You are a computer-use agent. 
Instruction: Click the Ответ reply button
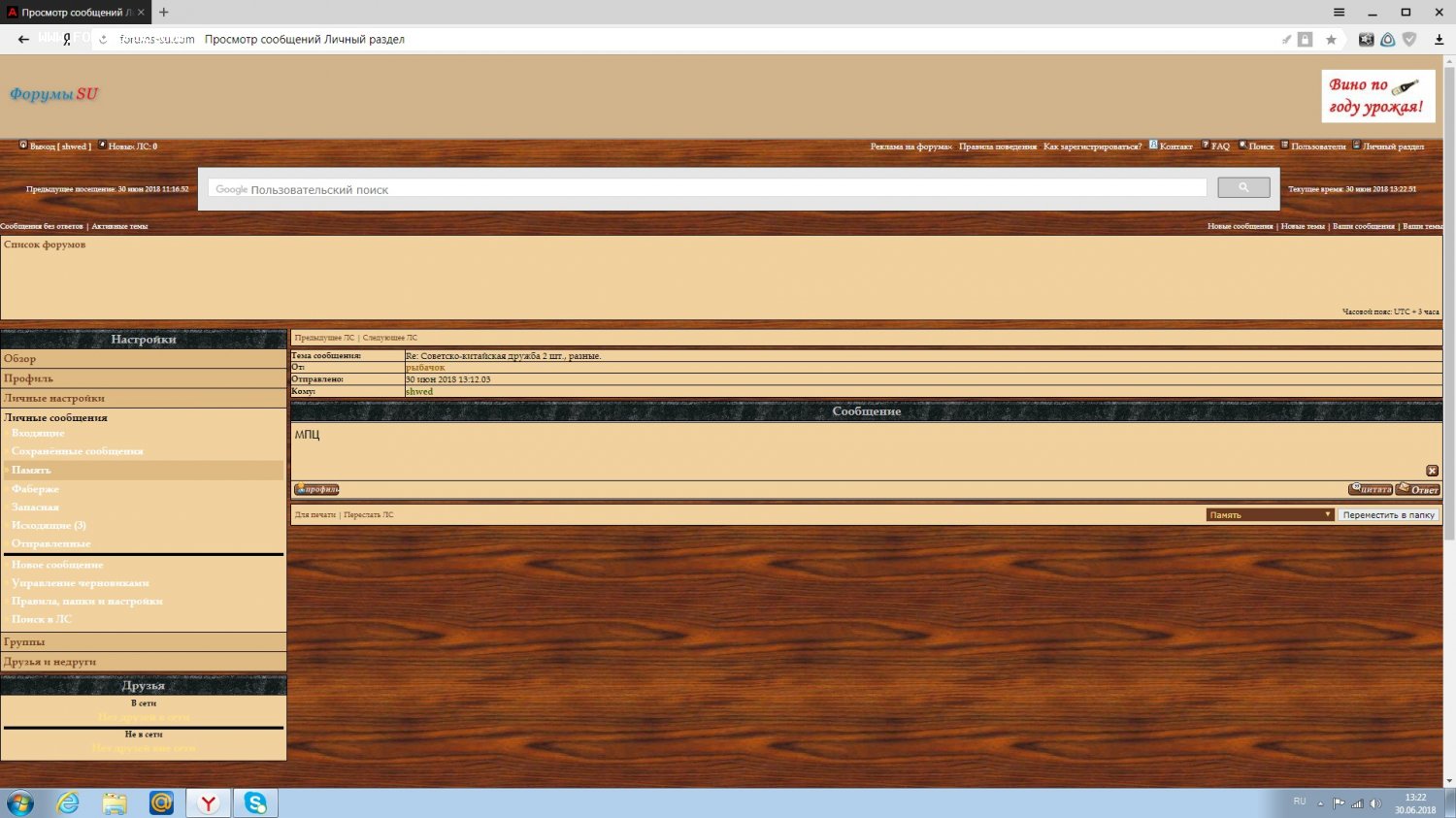pyautogui.click(x=1418, y=489)
